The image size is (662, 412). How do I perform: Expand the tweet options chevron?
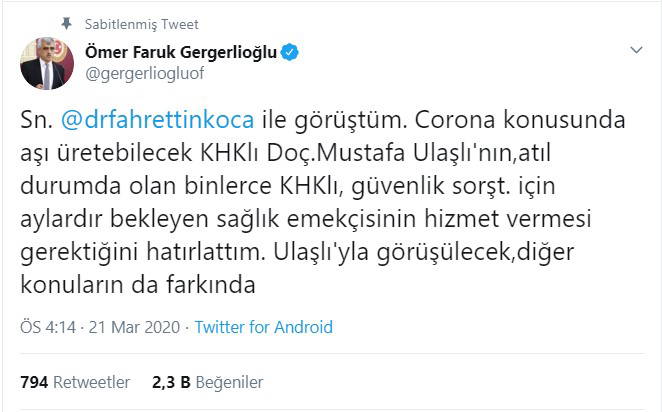pyautogui.click(x=636, y=49)
